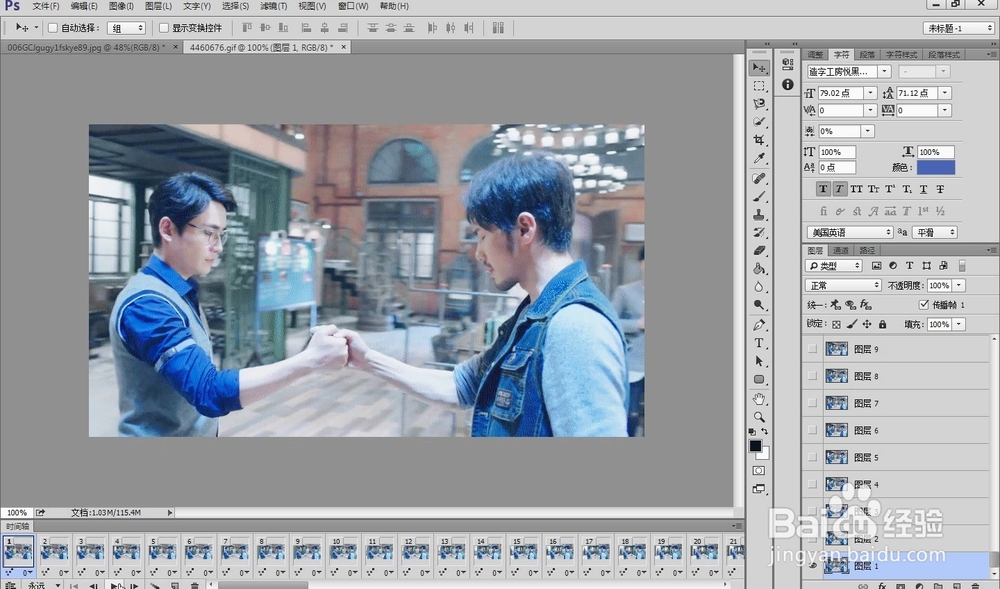Click the lock position icon

click(867, 324)
